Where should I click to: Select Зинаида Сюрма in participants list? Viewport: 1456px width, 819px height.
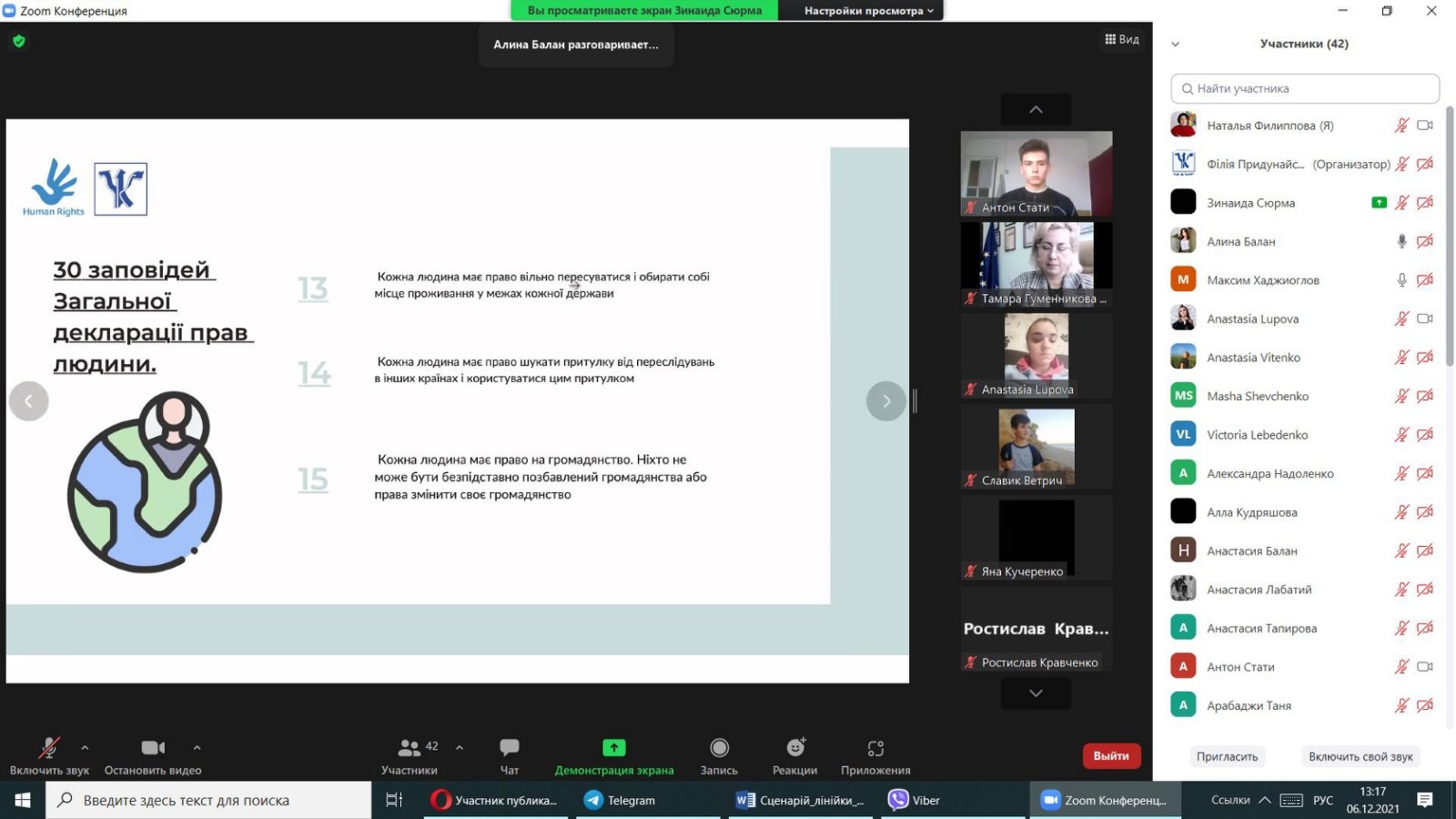coord(1250,203)
